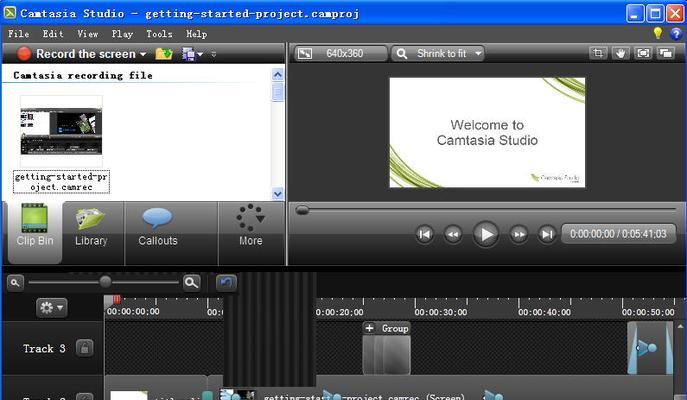The width and height of the screenshot is (687, 400).
Task: Expand the toolbar options chevron
Action: [x=214, y=54]
